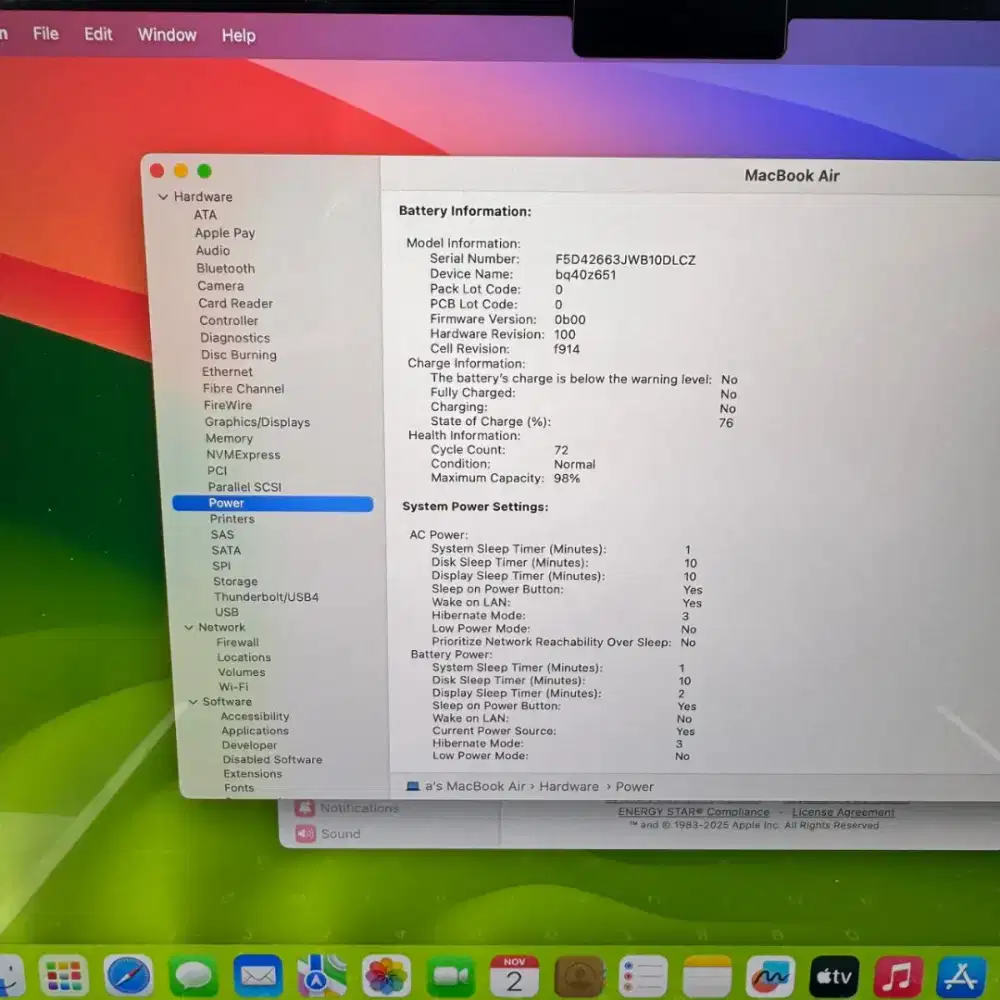
Task: Open the Photos app in the Dock
Action: coord(387,973)
